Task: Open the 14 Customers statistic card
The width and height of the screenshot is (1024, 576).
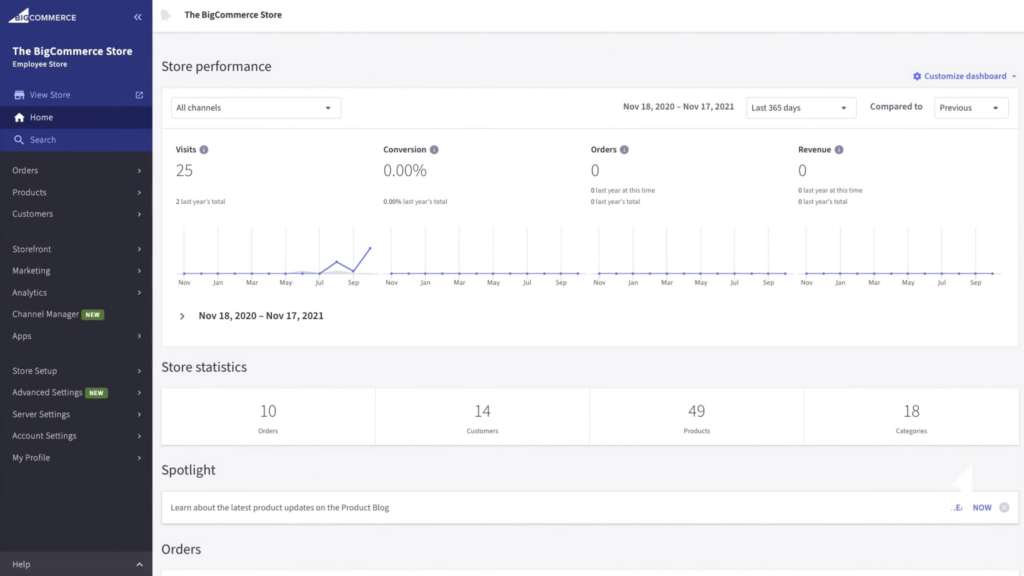Action: (483, 417)
